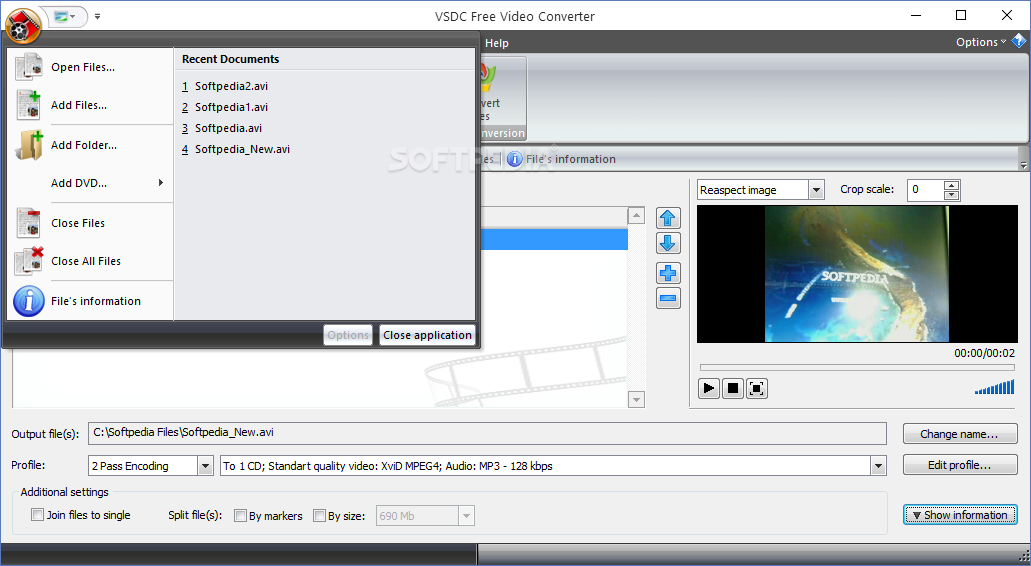Click the preview playback seek bar
This screenshot has height=566, width=1031.
click(x=857, y=367)
